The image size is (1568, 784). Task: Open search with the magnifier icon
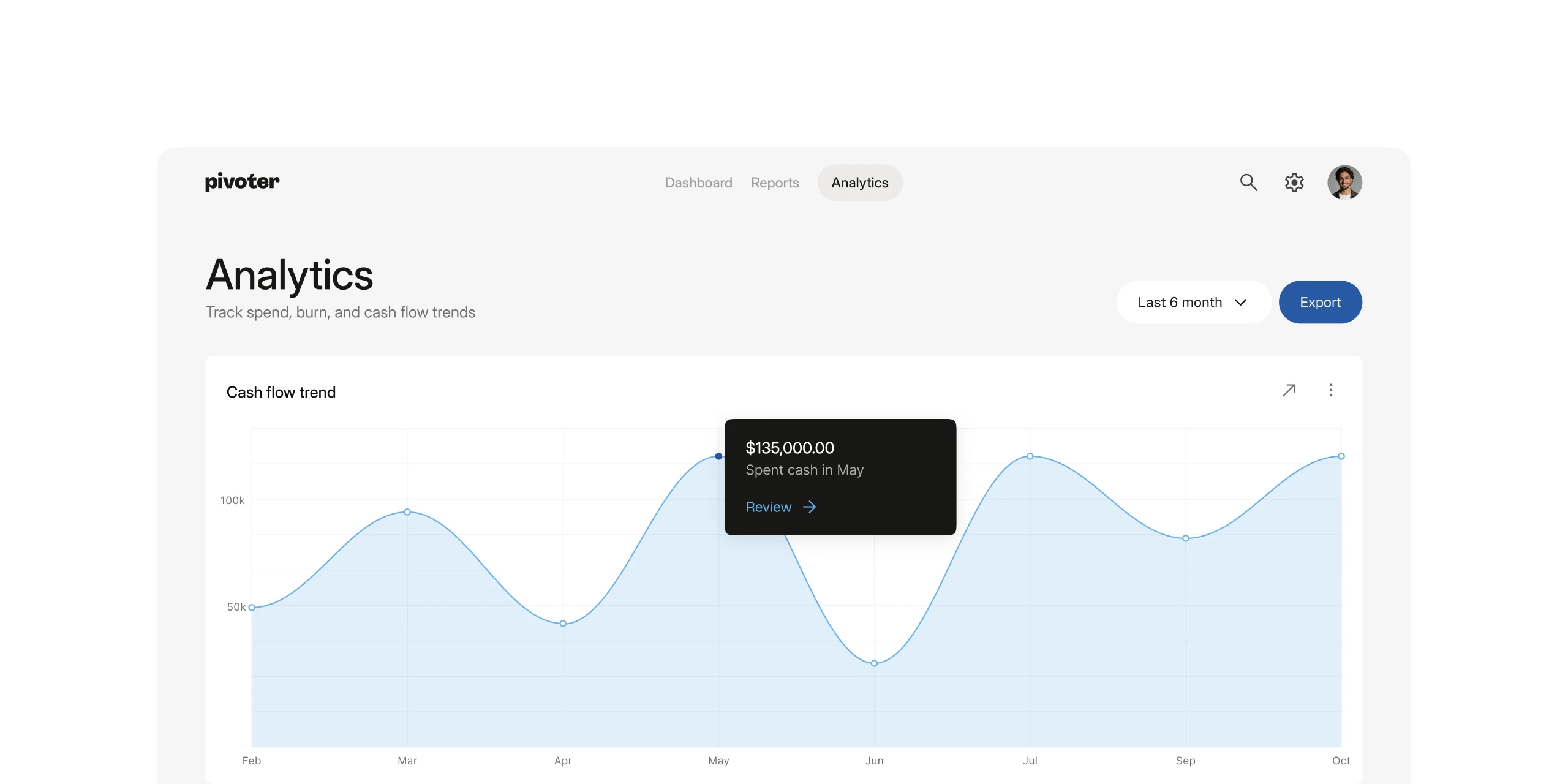(x=1248, y=183)
